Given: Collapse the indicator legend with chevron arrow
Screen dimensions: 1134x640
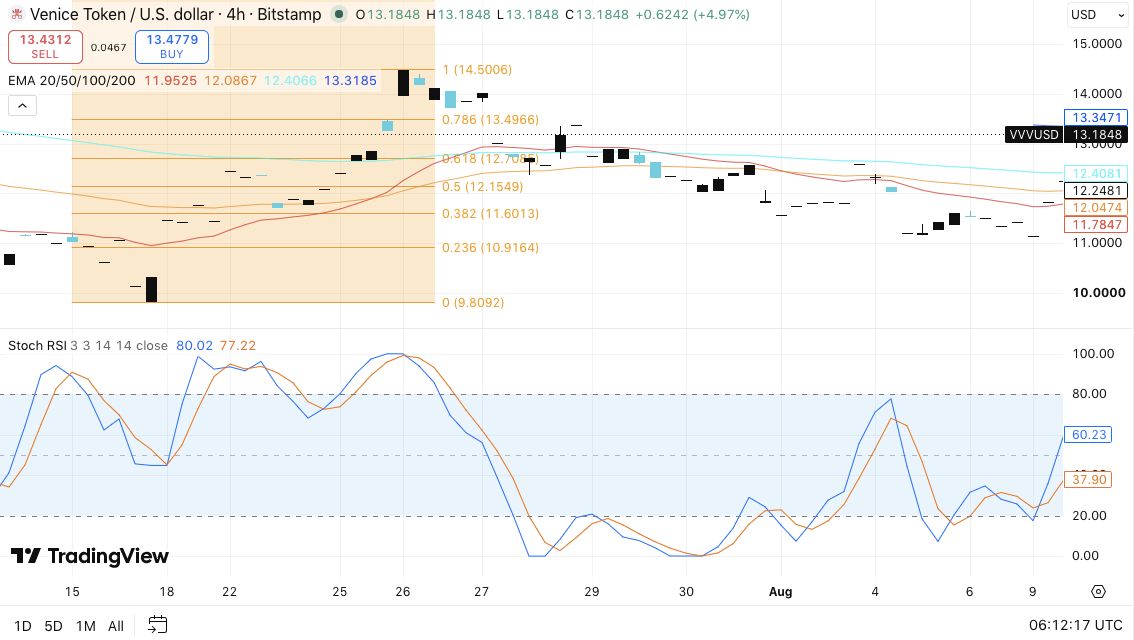Looking at the screenshot, I should [x=22, y=106].
